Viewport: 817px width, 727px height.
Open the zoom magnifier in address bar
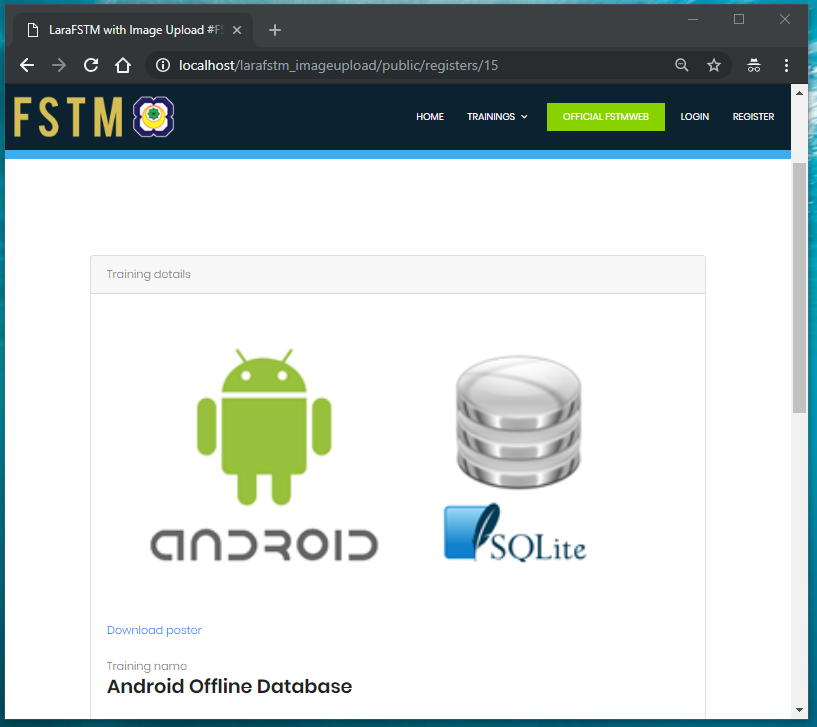[682, 65]
